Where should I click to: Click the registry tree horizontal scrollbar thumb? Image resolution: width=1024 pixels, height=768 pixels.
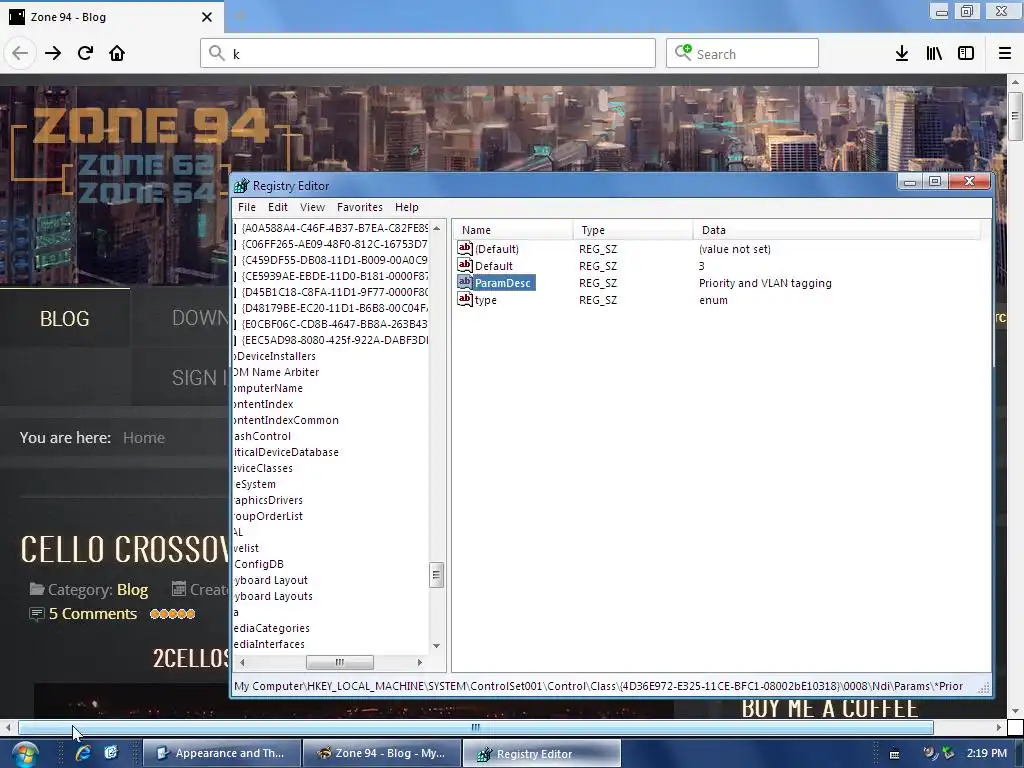point(340,662)
